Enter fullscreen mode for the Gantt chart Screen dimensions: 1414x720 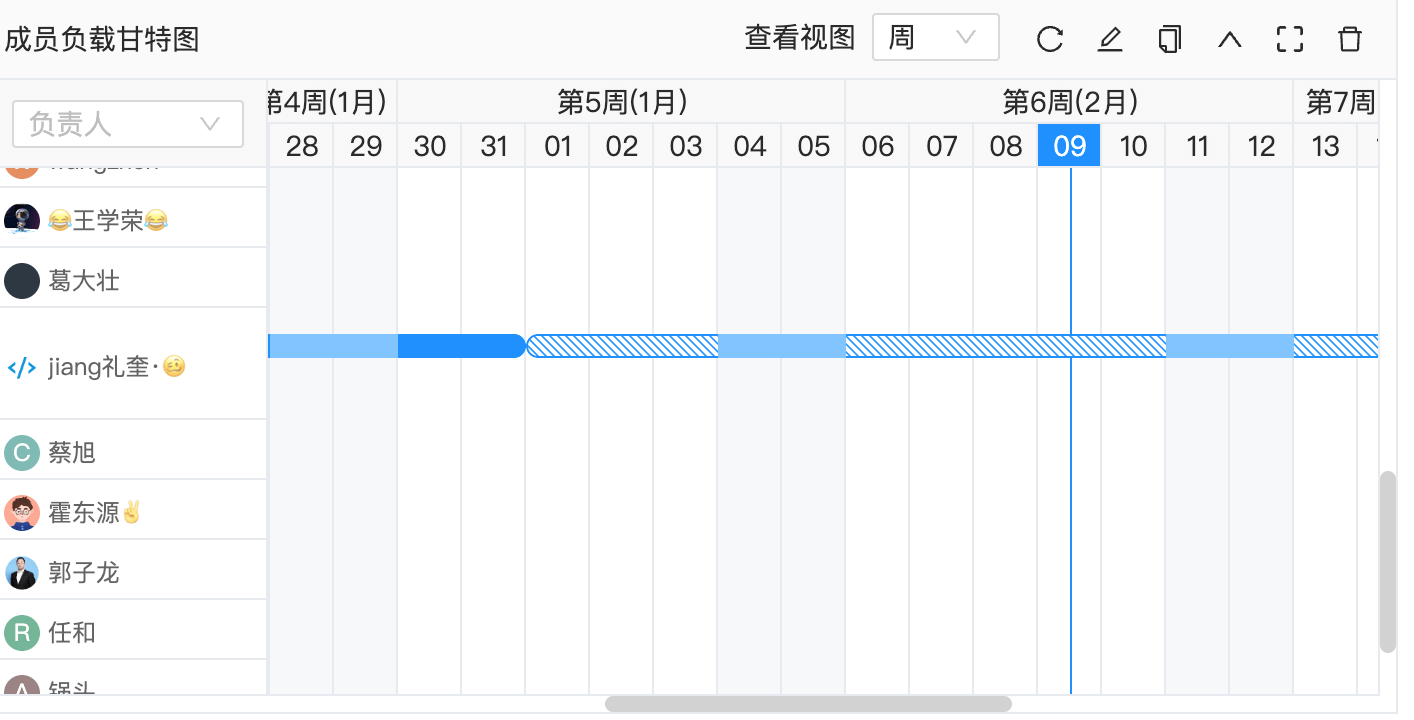1289,38
